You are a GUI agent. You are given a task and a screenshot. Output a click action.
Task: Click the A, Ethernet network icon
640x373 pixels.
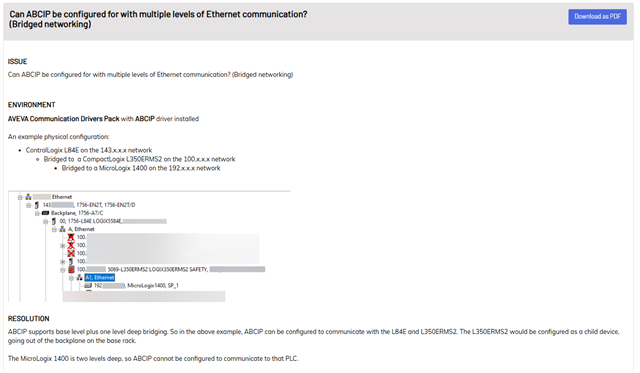pos(62,229)
